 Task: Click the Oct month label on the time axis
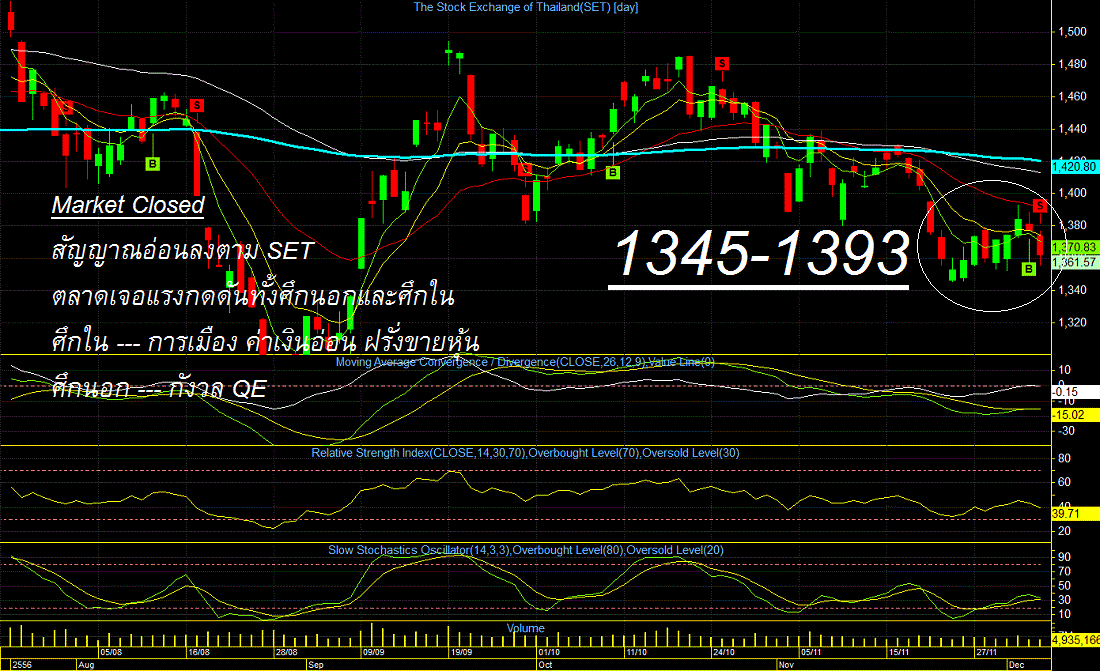click(545, 665)
